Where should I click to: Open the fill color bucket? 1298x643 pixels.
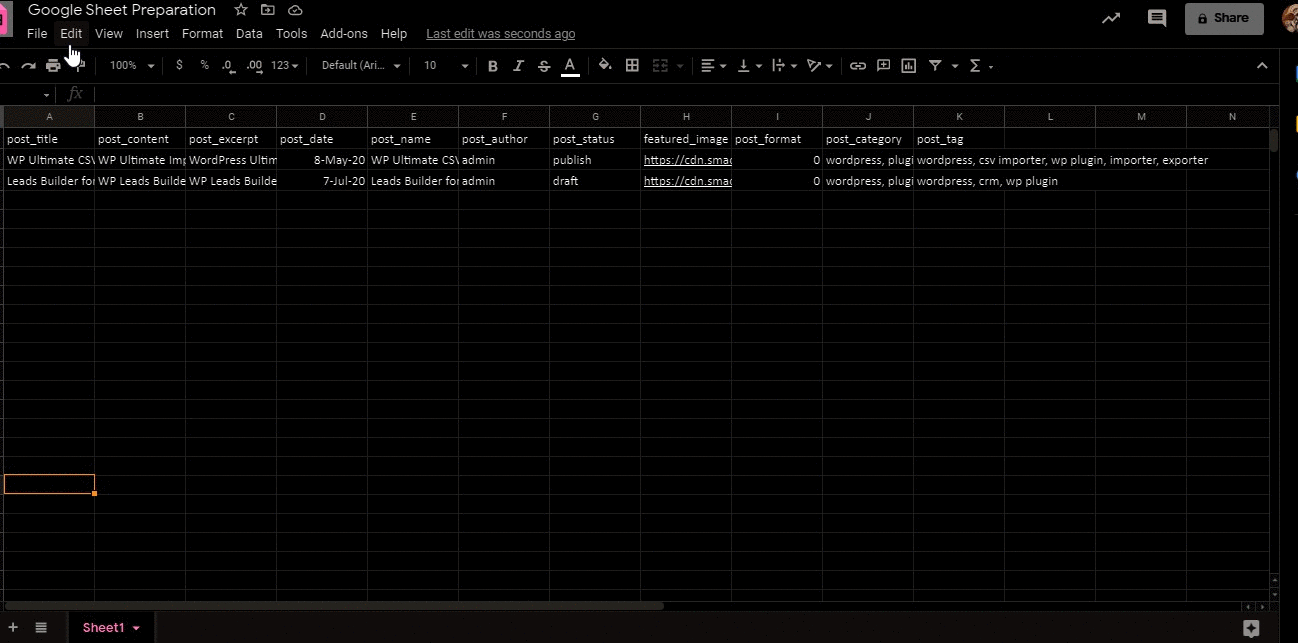[605, 65]
